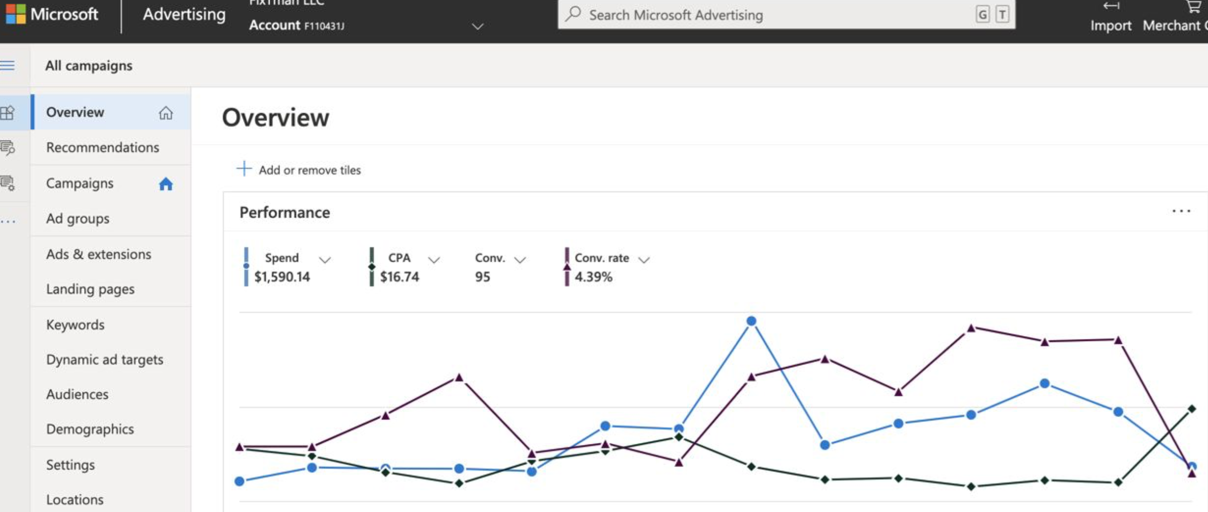Click the $1,590.14 spend value
The height and width of the screenshot is (512, 1208).
(x=282, y=277)
